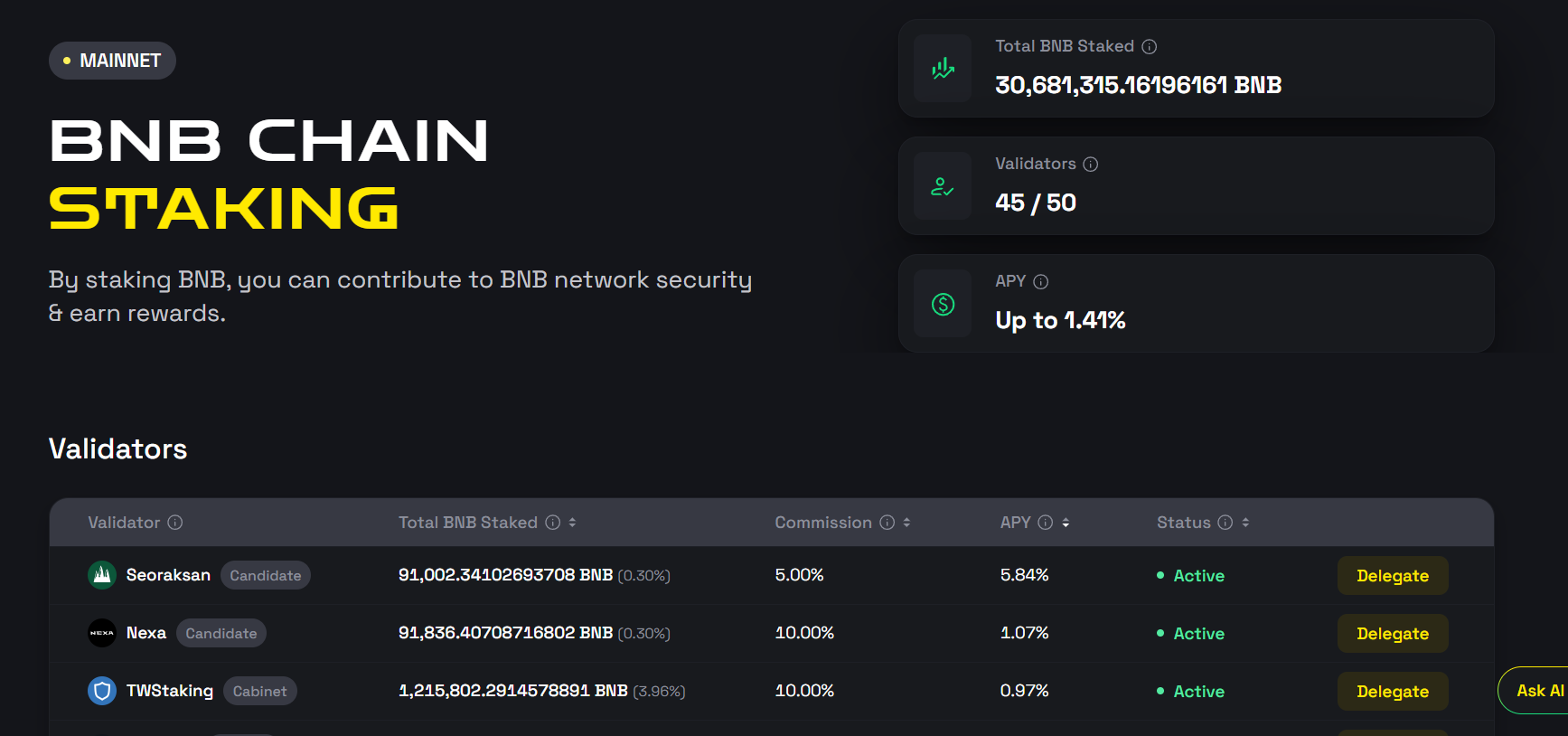Delegate to Nexa validator
The image size is (1568, 736).
point(1393,634)
